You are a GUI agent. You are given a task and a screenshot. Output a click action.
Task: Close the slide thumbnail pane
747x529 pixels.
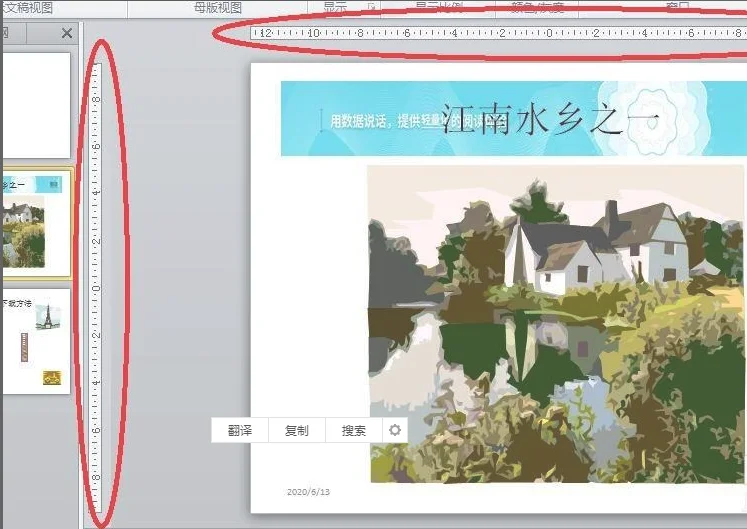click(67, 33)
